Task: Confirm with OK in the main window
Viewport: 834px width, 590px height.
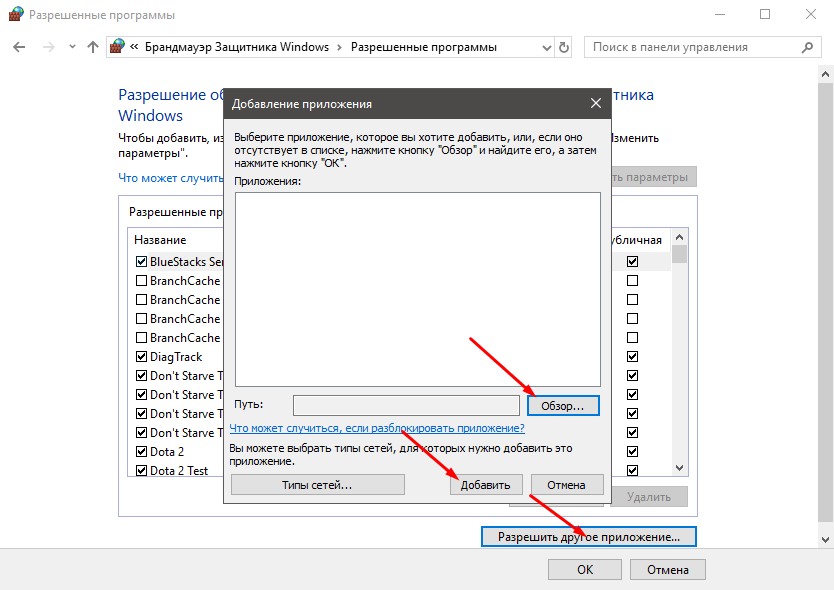Action: [585, 570]
